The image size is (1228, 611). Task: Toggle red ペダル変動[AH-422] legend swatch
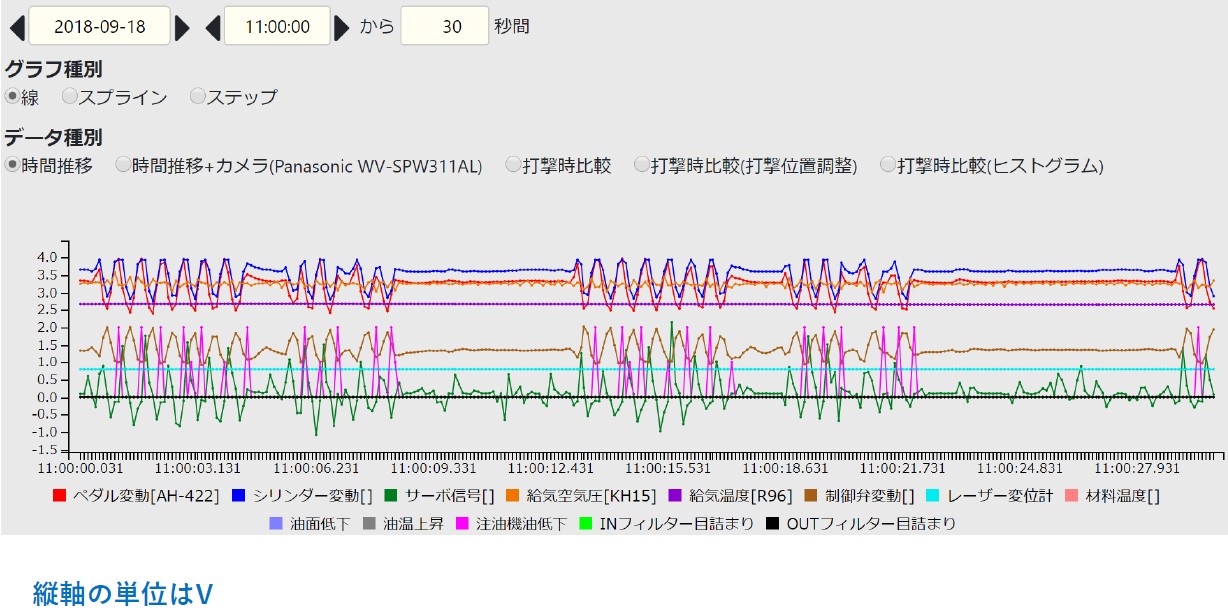(59, 495)
